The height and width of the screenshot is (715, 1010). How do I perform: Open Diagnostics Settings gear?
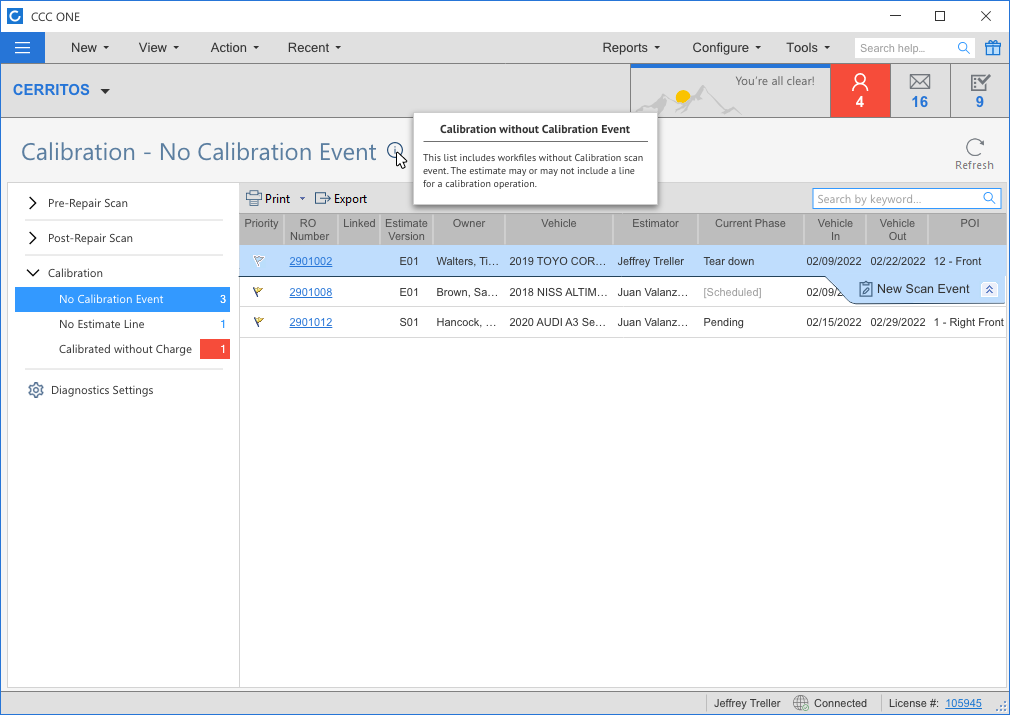click(35, 390)
